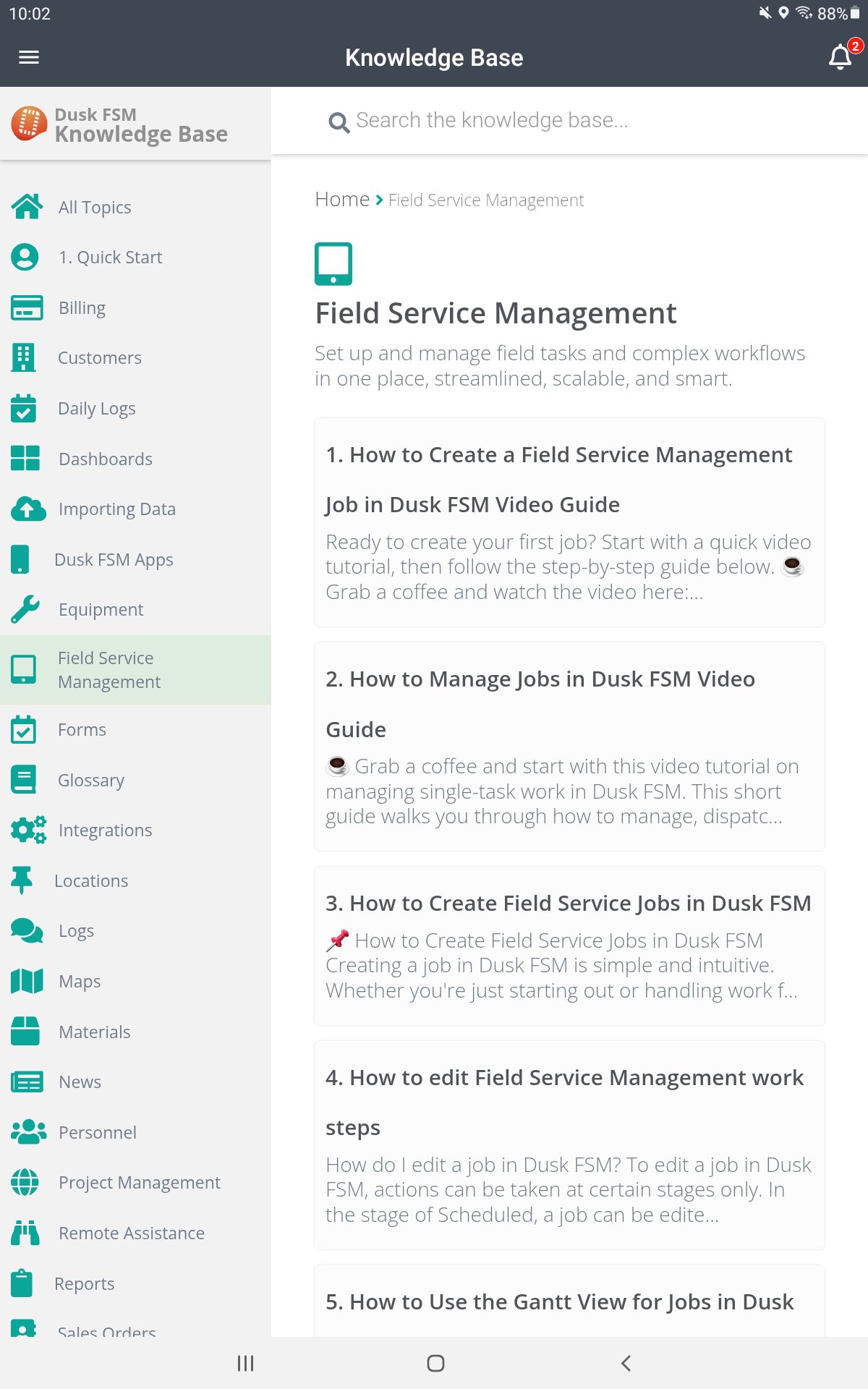The width and height of the screenshot is (868, 1389).
Task: Click the Home breadcrumb link
Action: [342, 199]
